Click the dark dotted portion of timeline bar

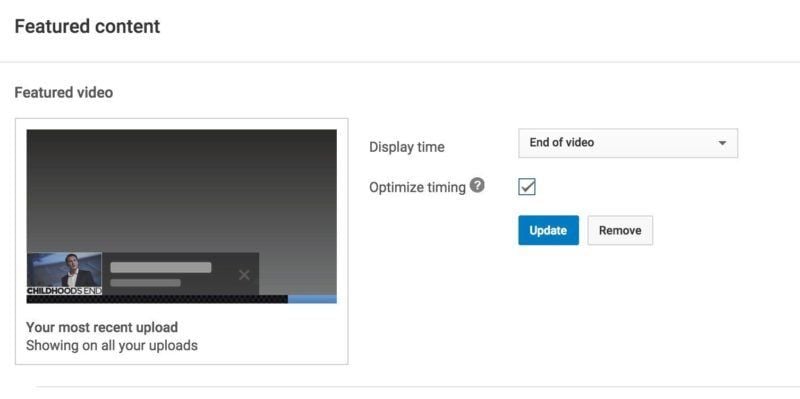point(157,299)
